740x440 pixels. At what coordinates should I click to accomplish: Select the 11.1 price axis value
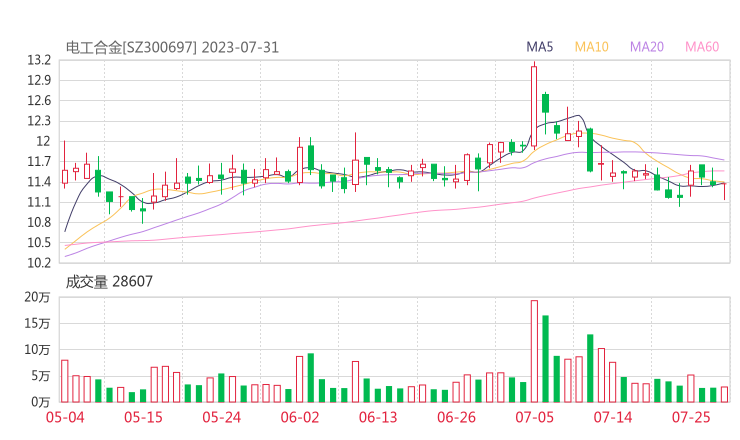tap(39, 203)
